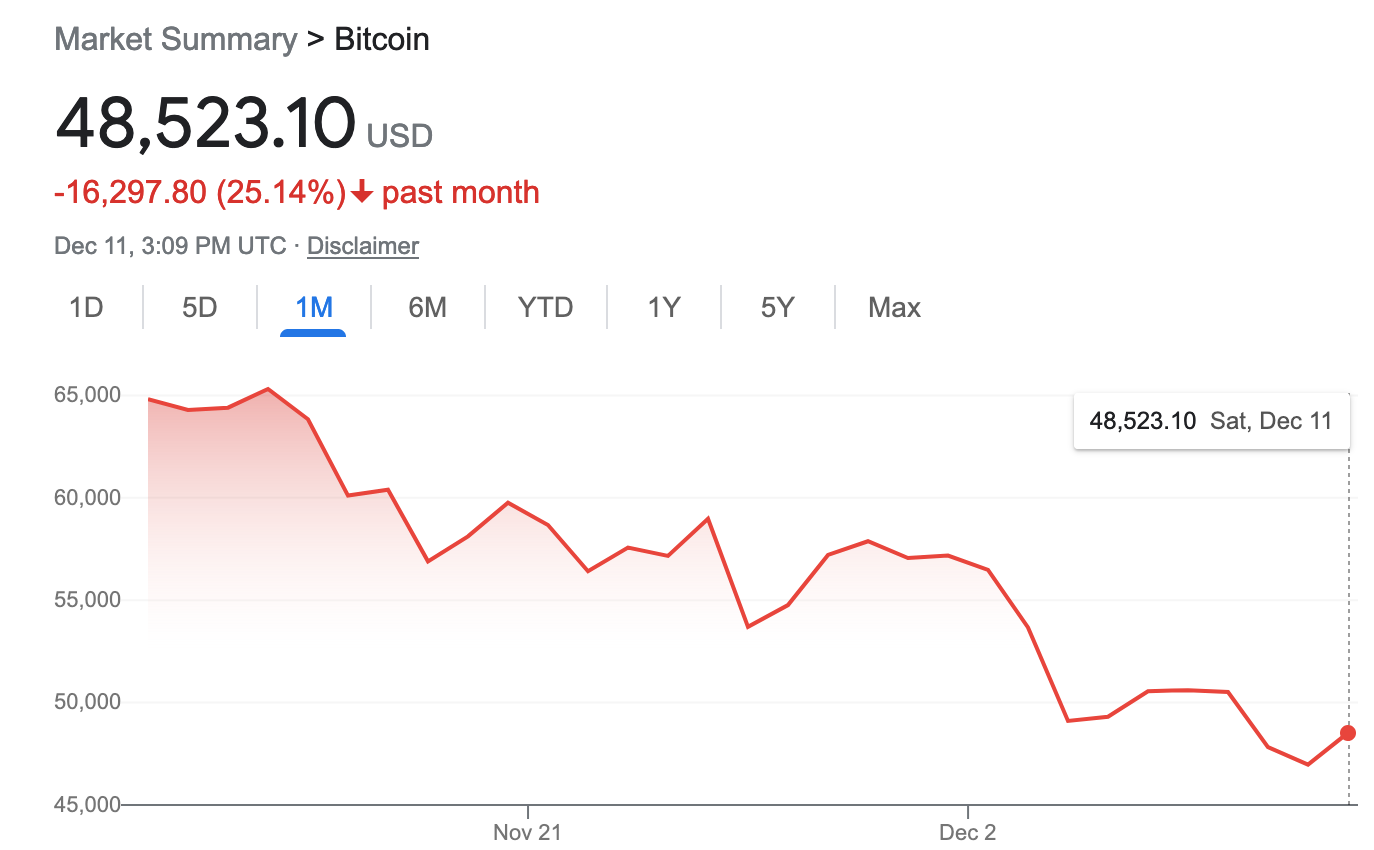The width and height of the screenshot is (1374, 850).
Task: Click the red endpoint dot on chart
Action: [x=1348, y=733]
